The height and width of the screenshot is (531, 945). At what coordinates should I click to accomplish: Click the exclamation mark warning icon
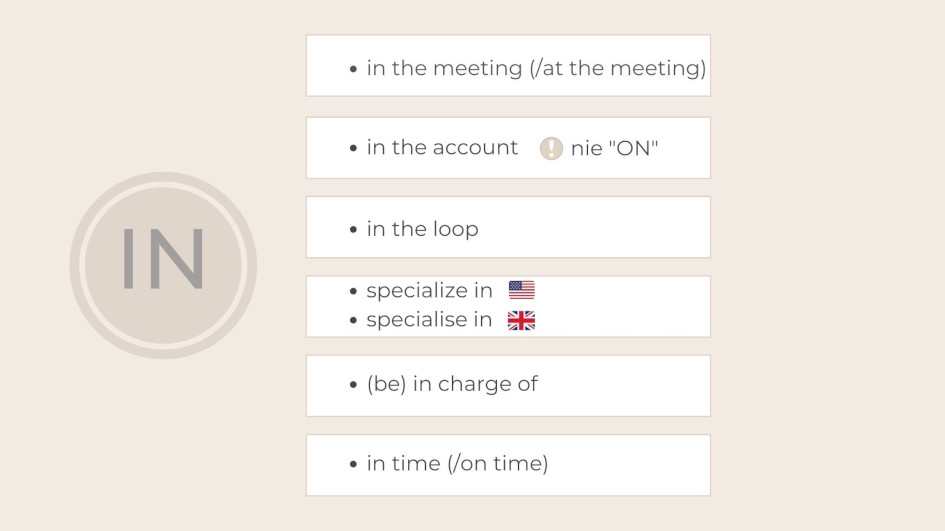551,149
